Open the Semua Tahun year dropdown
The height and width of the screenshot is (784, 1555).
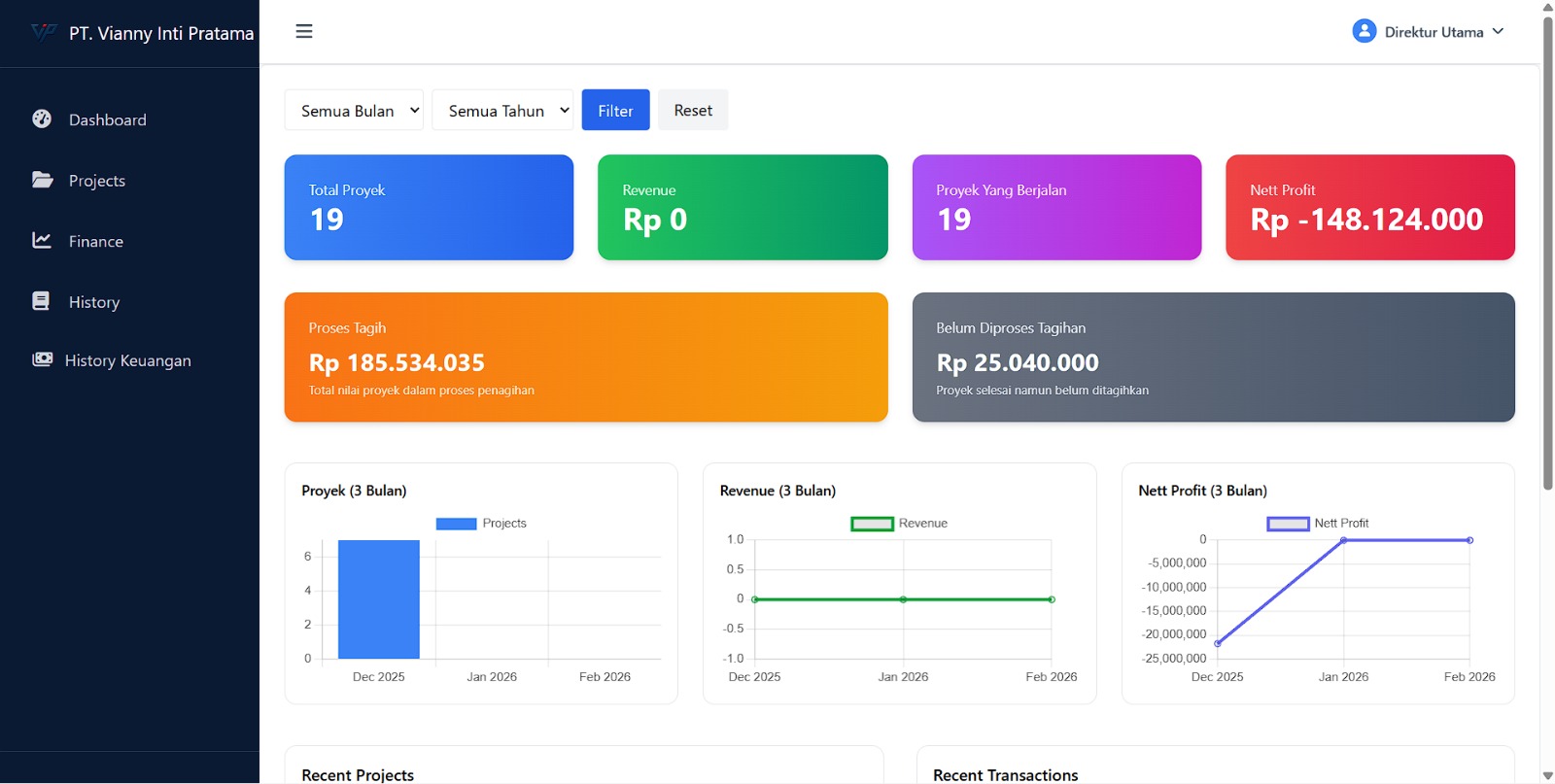tap(501, 111)
